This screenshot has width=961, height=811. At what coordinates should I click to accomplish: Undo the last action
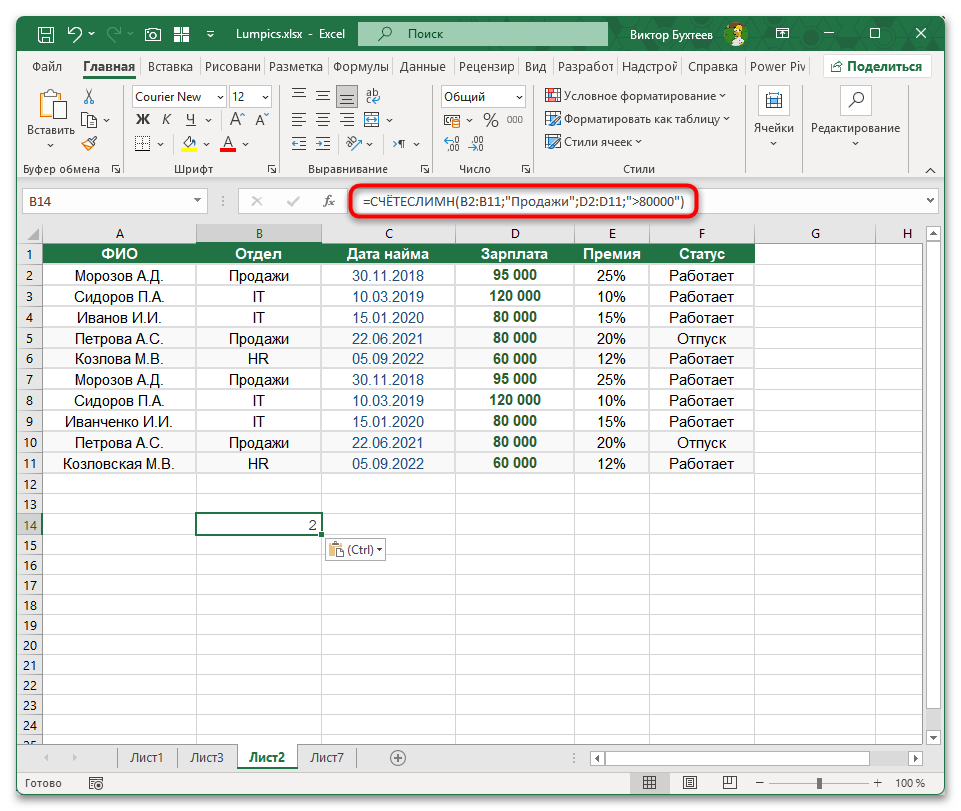75,34
